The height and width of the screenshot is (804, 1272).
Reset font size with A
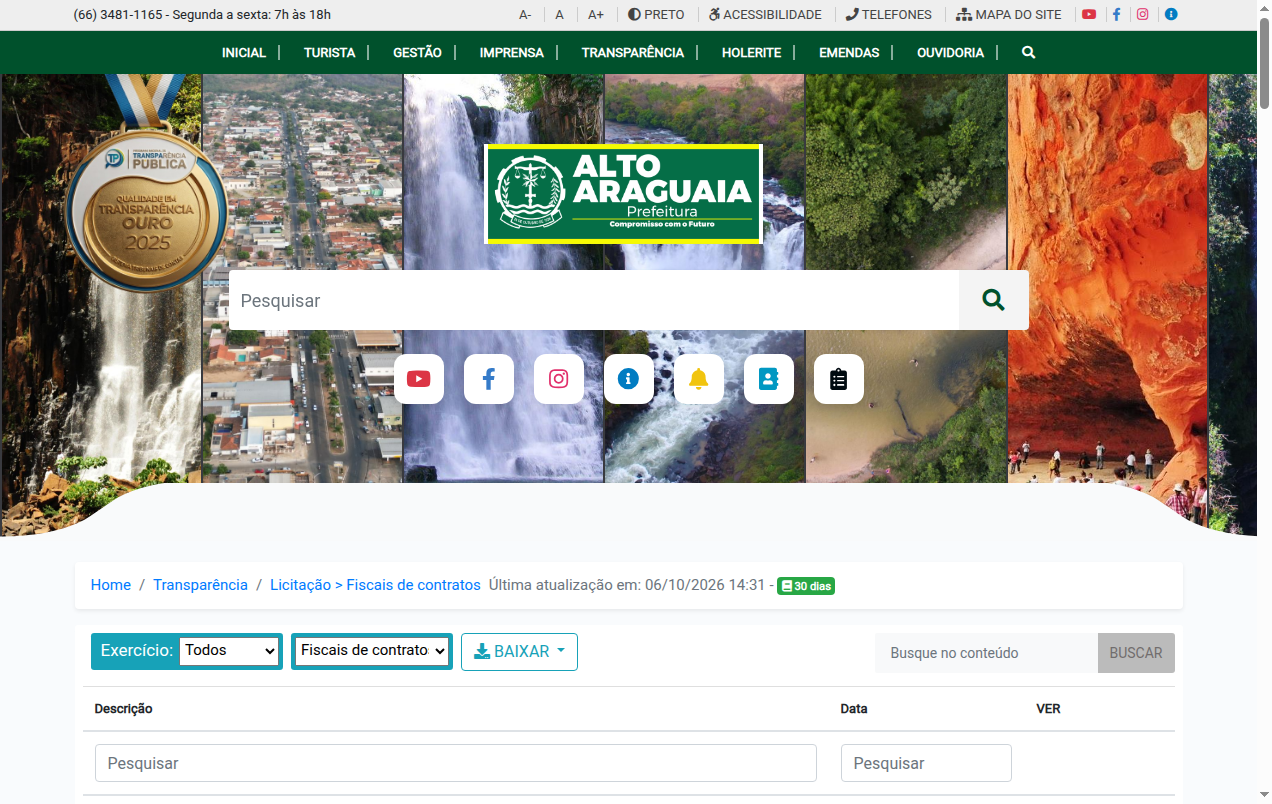pyautogui.click(x=560, y=15)
